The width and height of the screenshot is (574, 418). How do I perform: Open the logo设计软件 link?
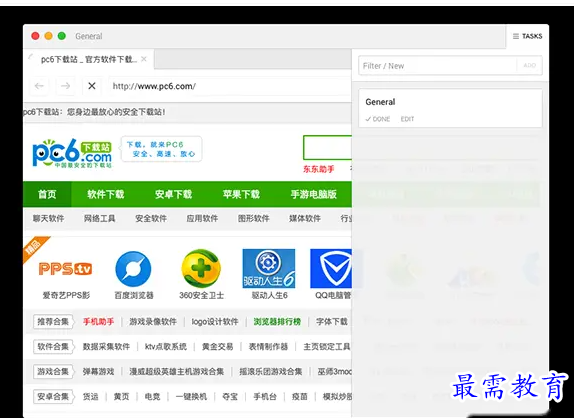[x=215, y=322]
